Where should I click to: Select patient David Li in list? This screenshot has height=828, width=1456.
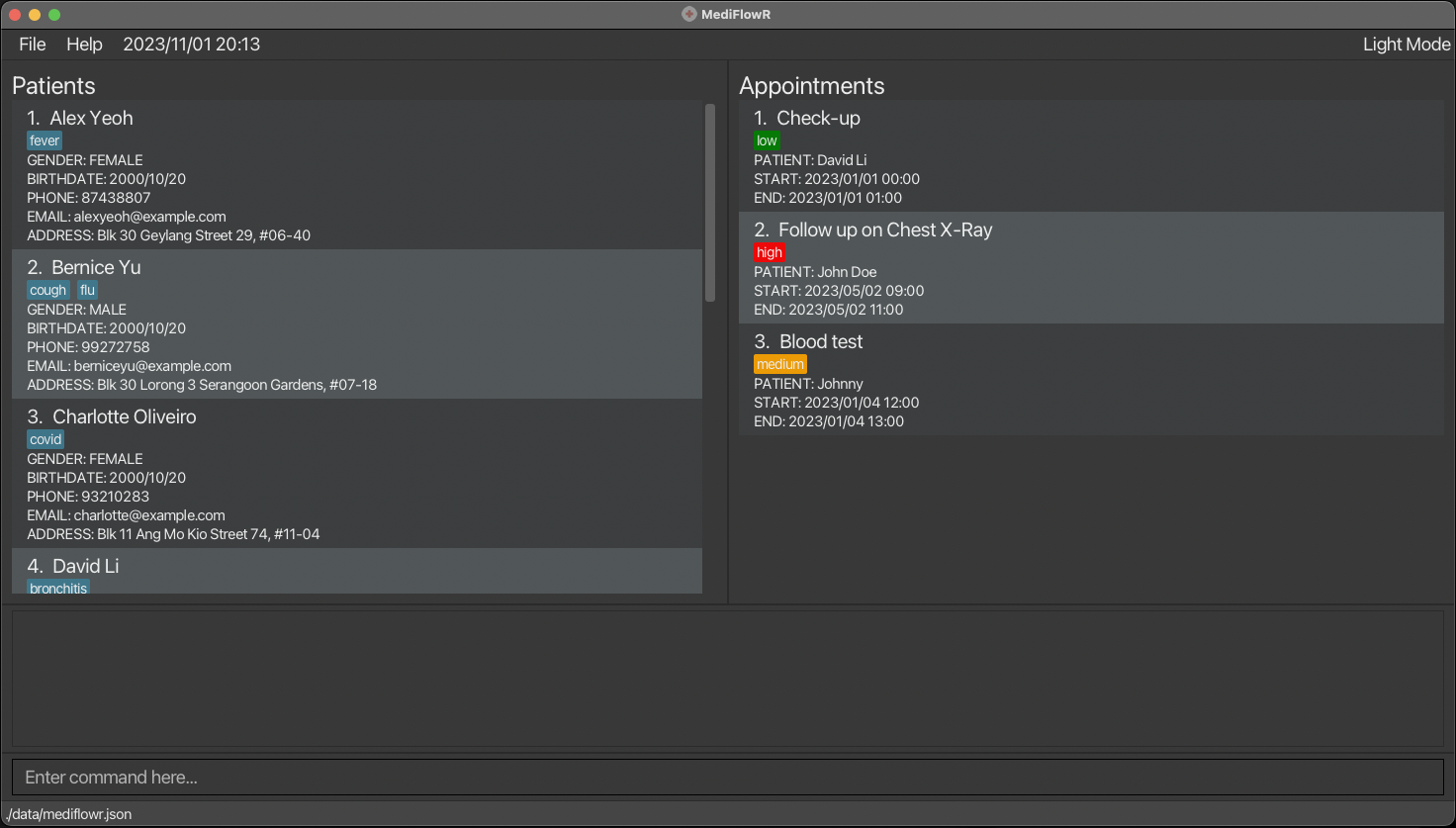357,571
